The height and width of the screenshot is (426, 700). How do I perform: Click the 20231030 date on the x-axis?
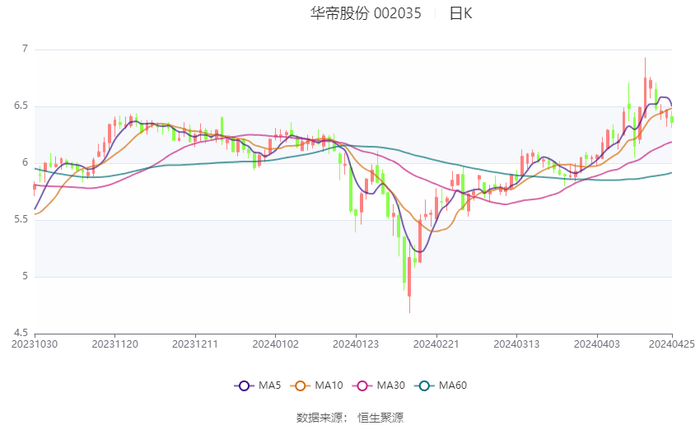point(35,343)
